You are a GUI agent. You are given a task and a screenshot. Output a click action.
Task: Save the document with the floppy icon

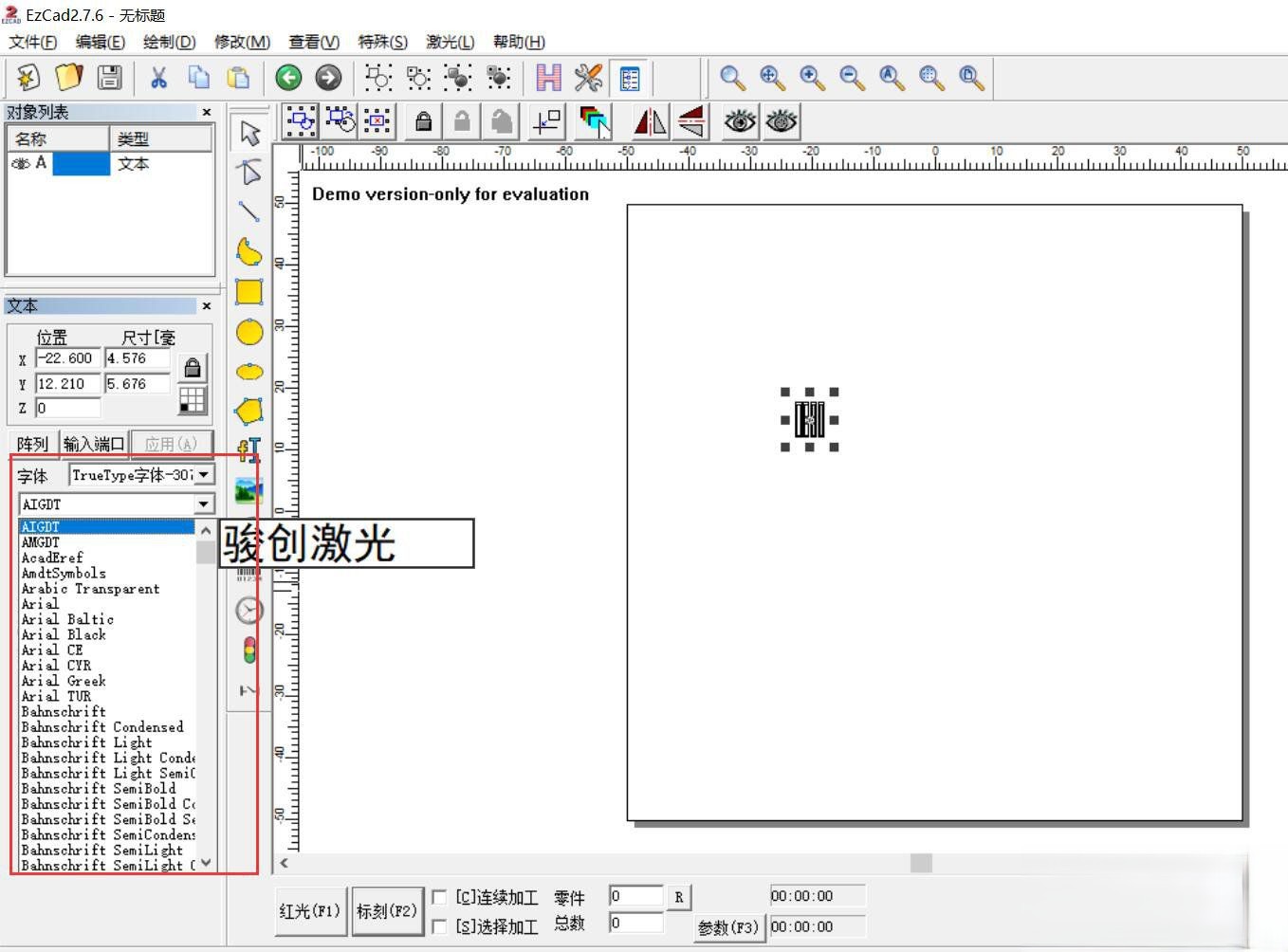110,77
